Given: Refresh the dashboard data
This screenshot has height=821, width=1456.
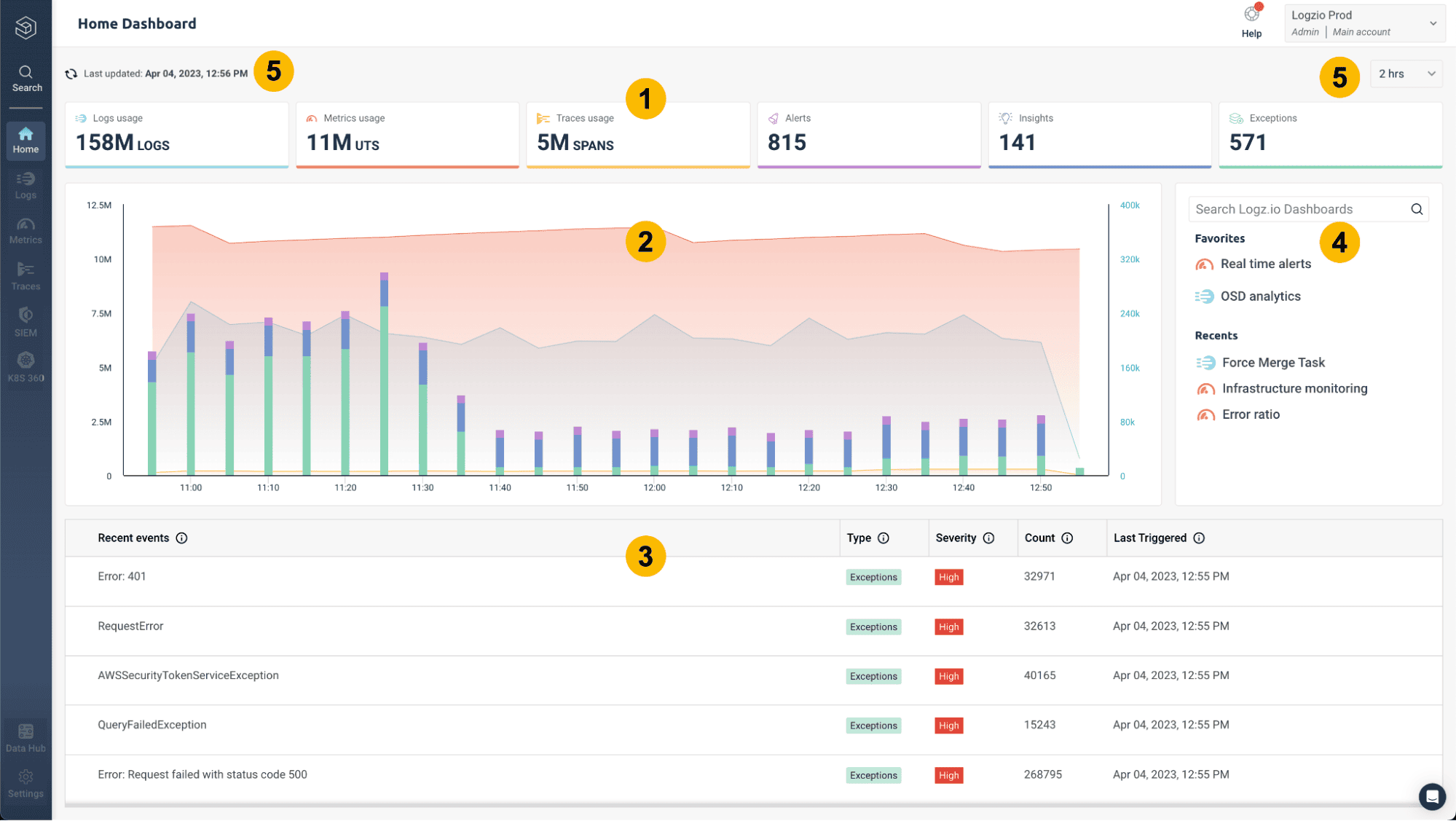Looking at the screenshot, I should (71, 74).
